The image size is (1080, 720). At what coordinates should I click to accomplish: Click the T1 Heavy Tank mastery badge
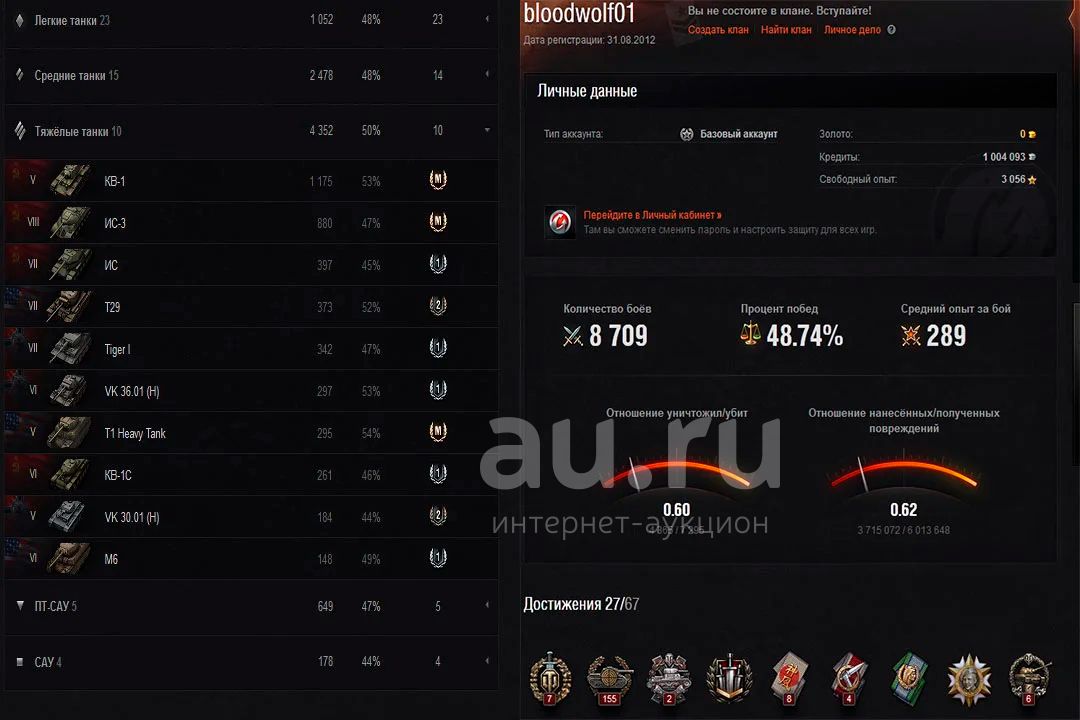click(x=438, y=432)
